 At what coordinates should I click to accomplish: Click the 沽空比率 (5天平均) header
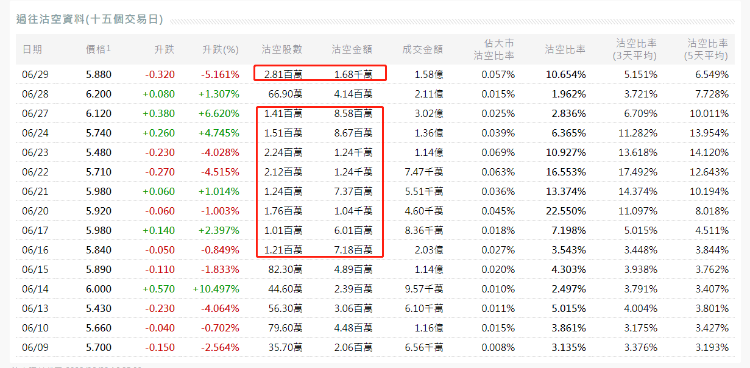[x=706, y=49]
